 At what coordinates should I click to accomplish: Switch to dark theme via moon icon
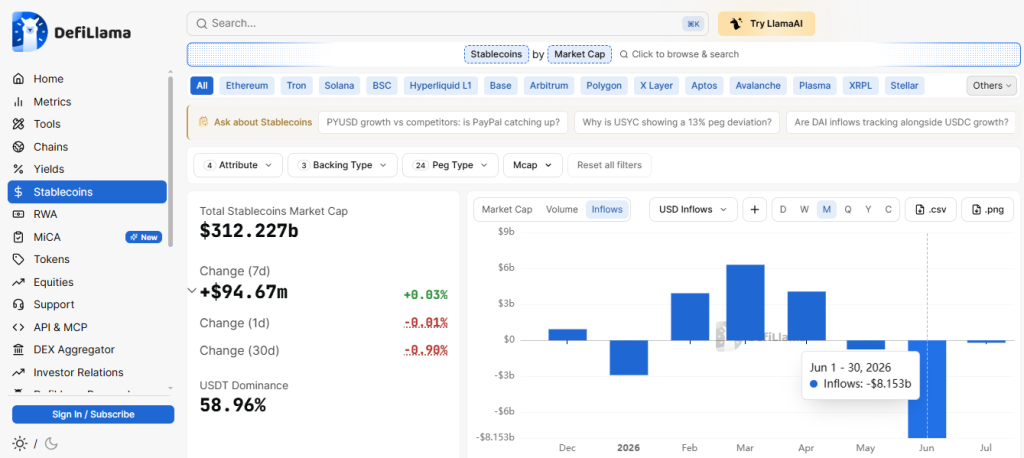point(51,444)
